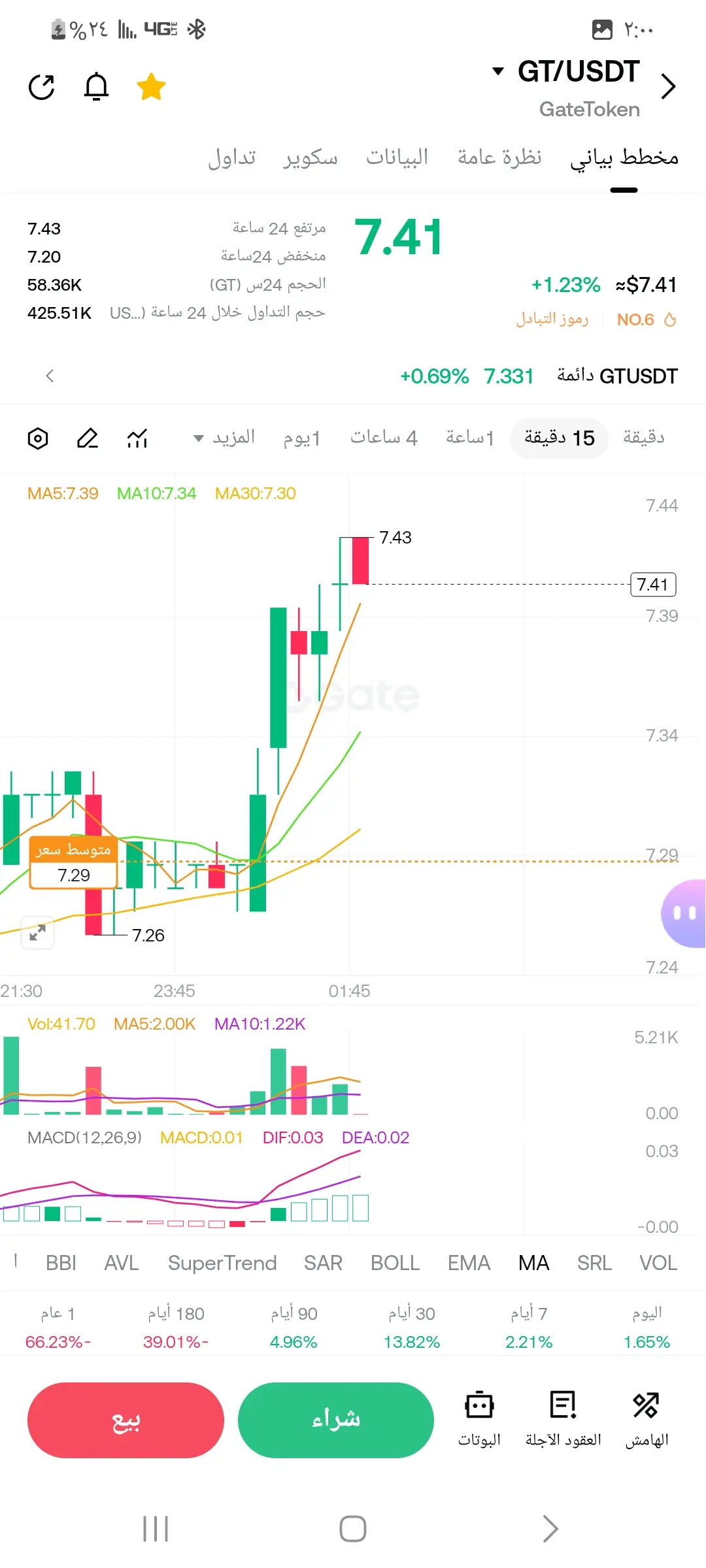Expand chart to fullscreen icon

click(37, 932)
